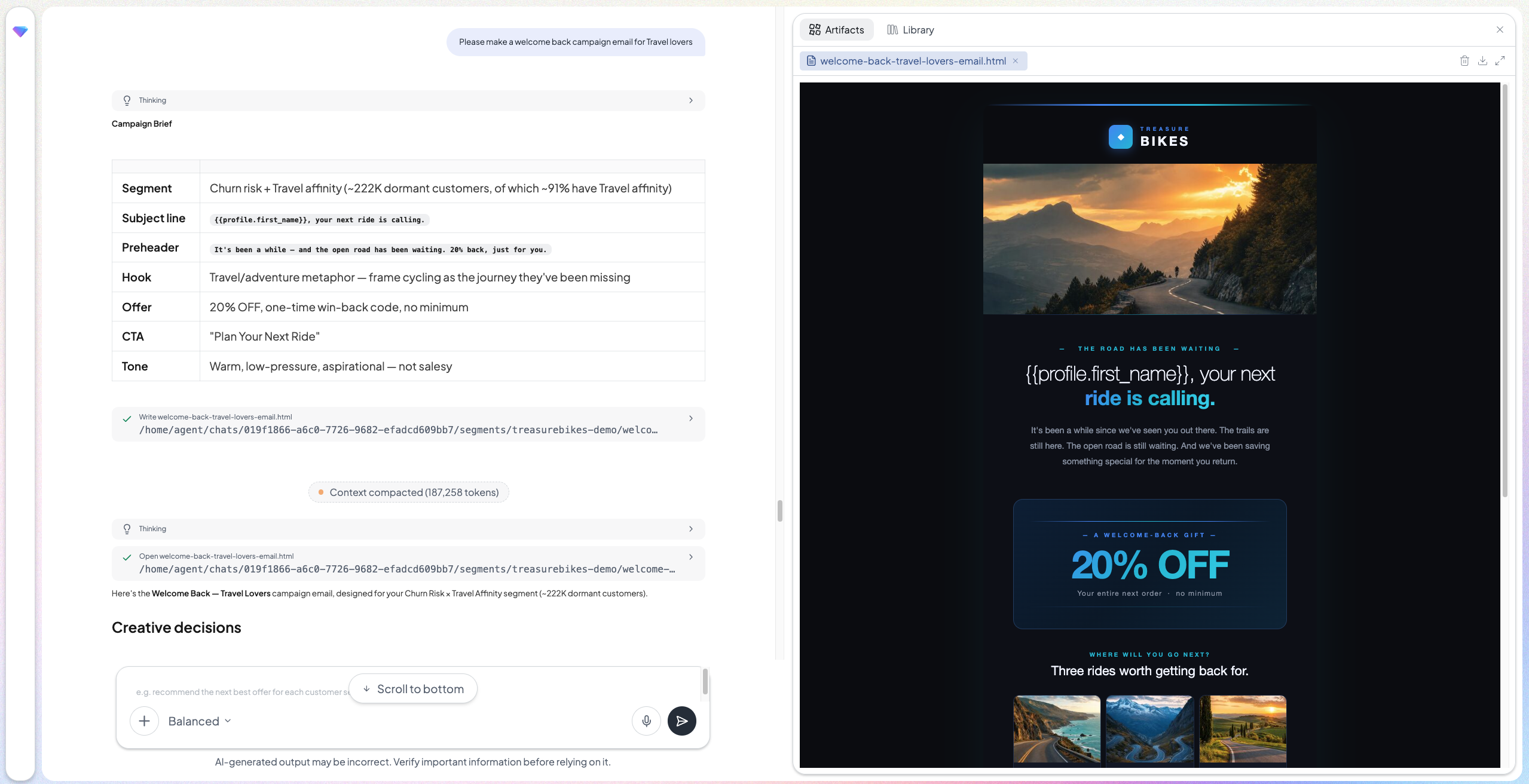Viewport: 1529px width, 784px height.
Task: Close the welcome-back-travel-lovers-email.html file tab
Action: (1015, 61)
